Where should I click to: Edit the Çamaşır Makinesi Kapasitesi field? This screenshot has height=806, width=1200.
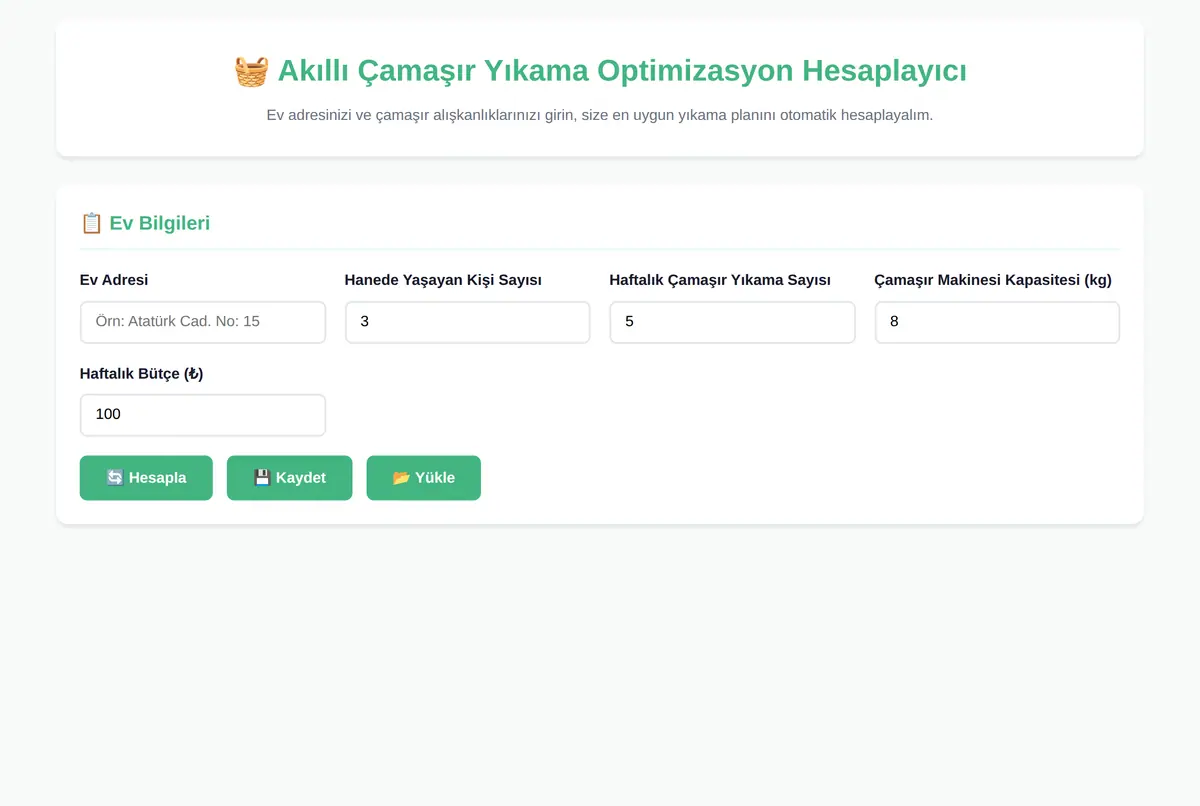pyautogui.click(x=997, y=322)
